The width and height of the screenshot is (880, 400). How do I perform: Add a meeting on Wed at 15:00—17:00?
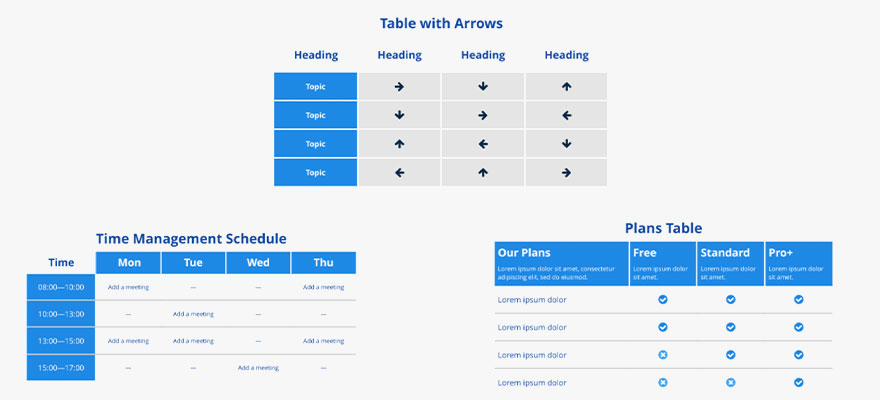(x=258, y=368)
